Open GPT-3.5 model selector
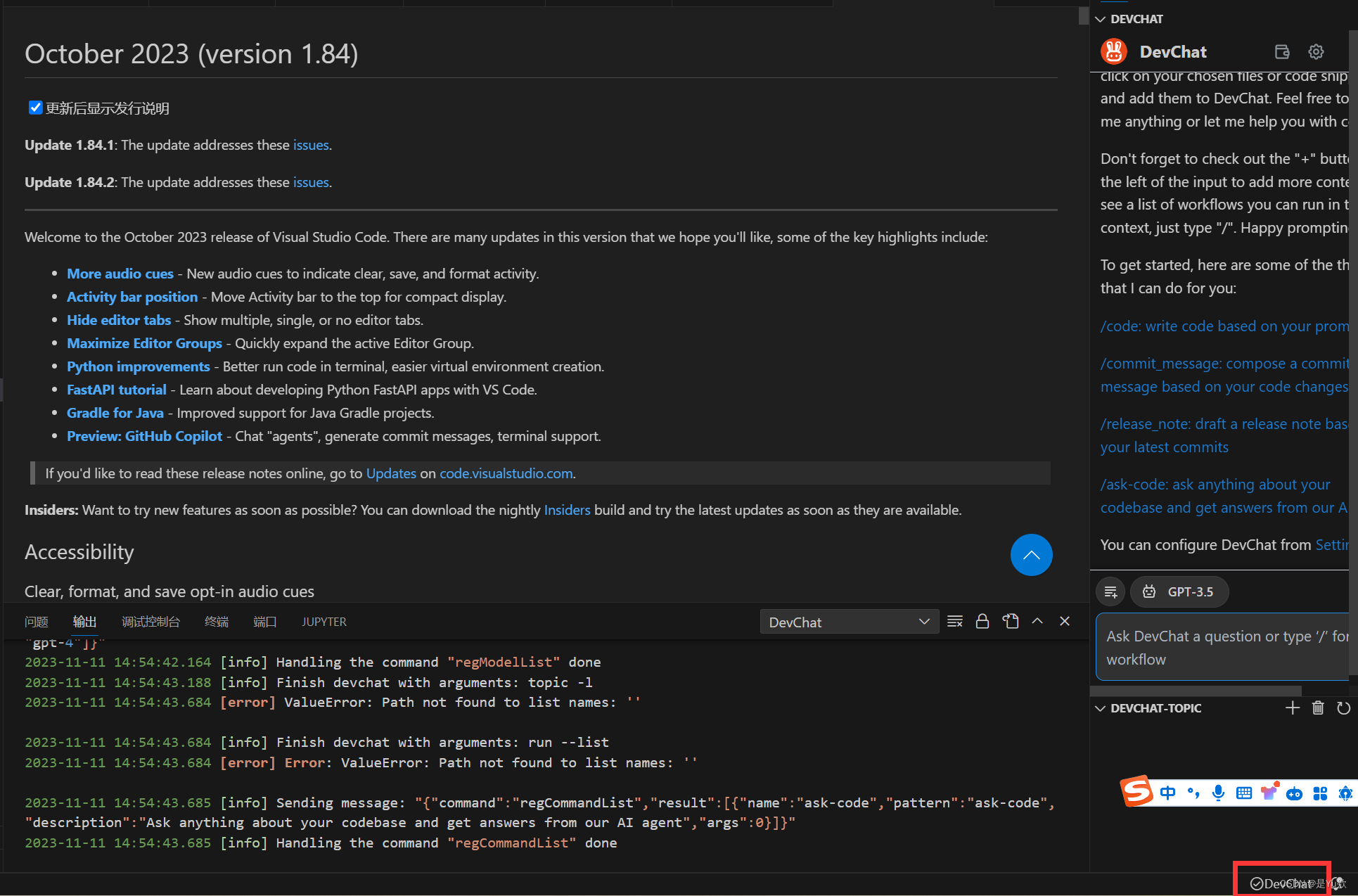Screen dimensions: 1358x896 click(1179, 592)
